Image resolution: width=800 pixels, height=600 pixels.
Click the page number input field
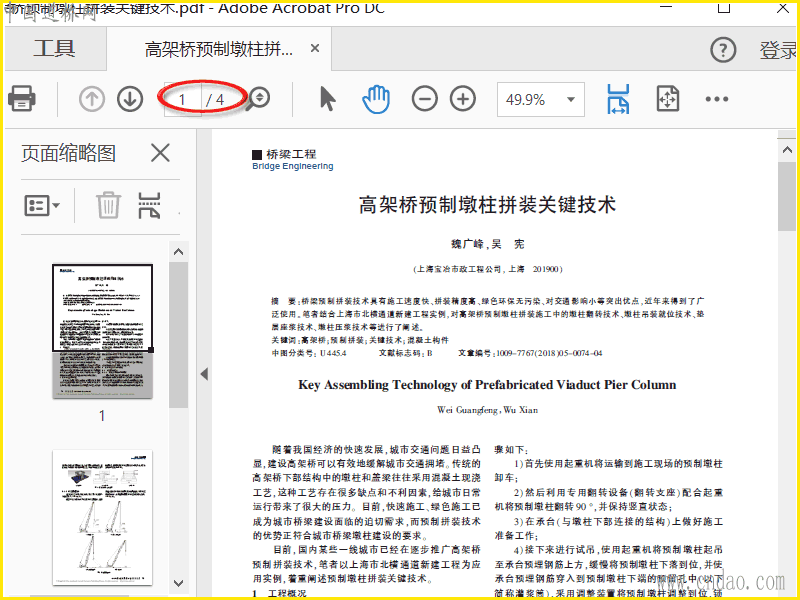pos(183,99)
